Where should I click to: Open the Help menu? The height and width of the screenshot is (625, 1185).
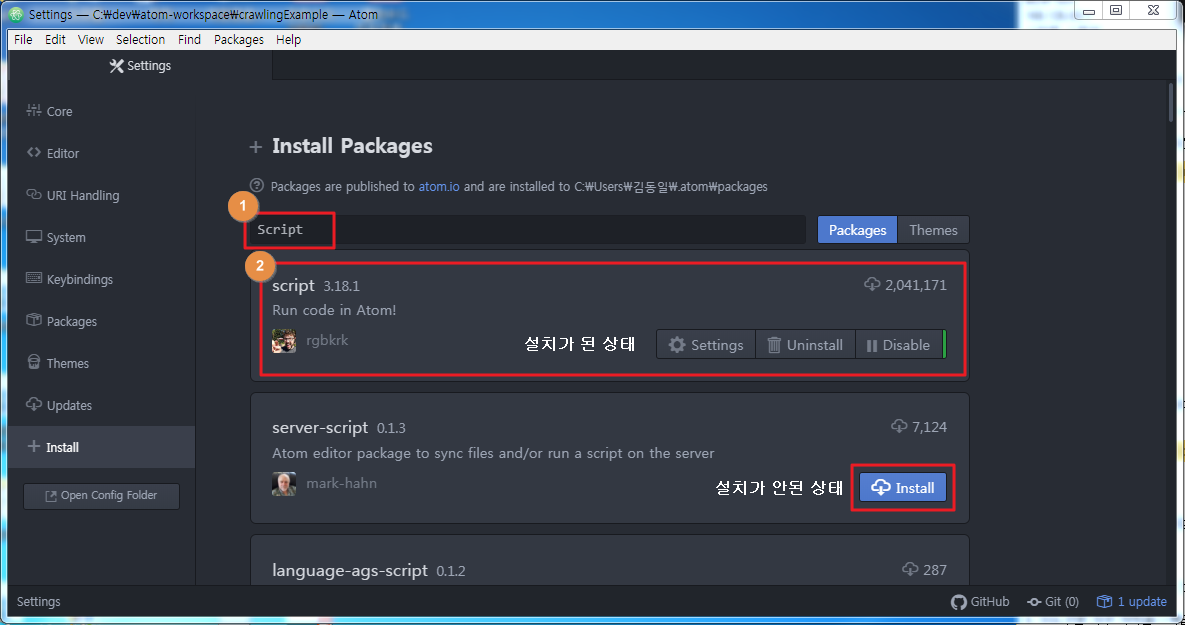(x=288, y=39)
